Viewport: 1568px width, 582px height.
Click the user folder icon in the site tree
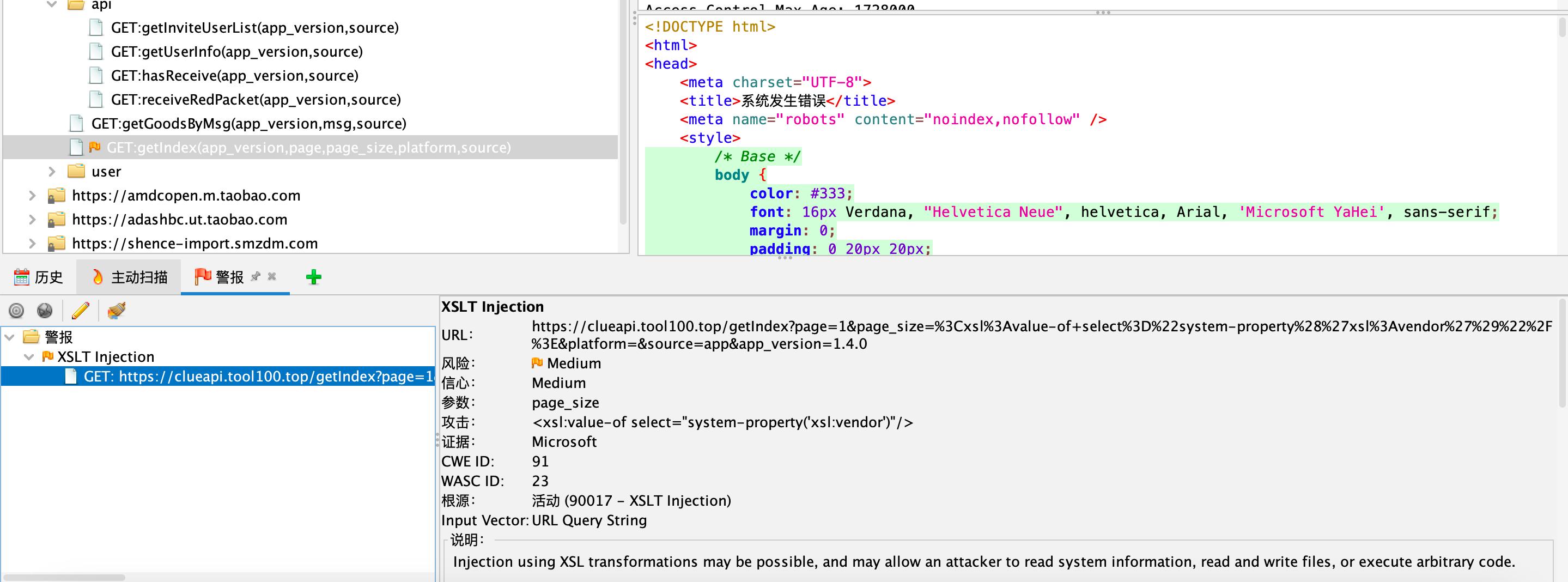[76, 171]
